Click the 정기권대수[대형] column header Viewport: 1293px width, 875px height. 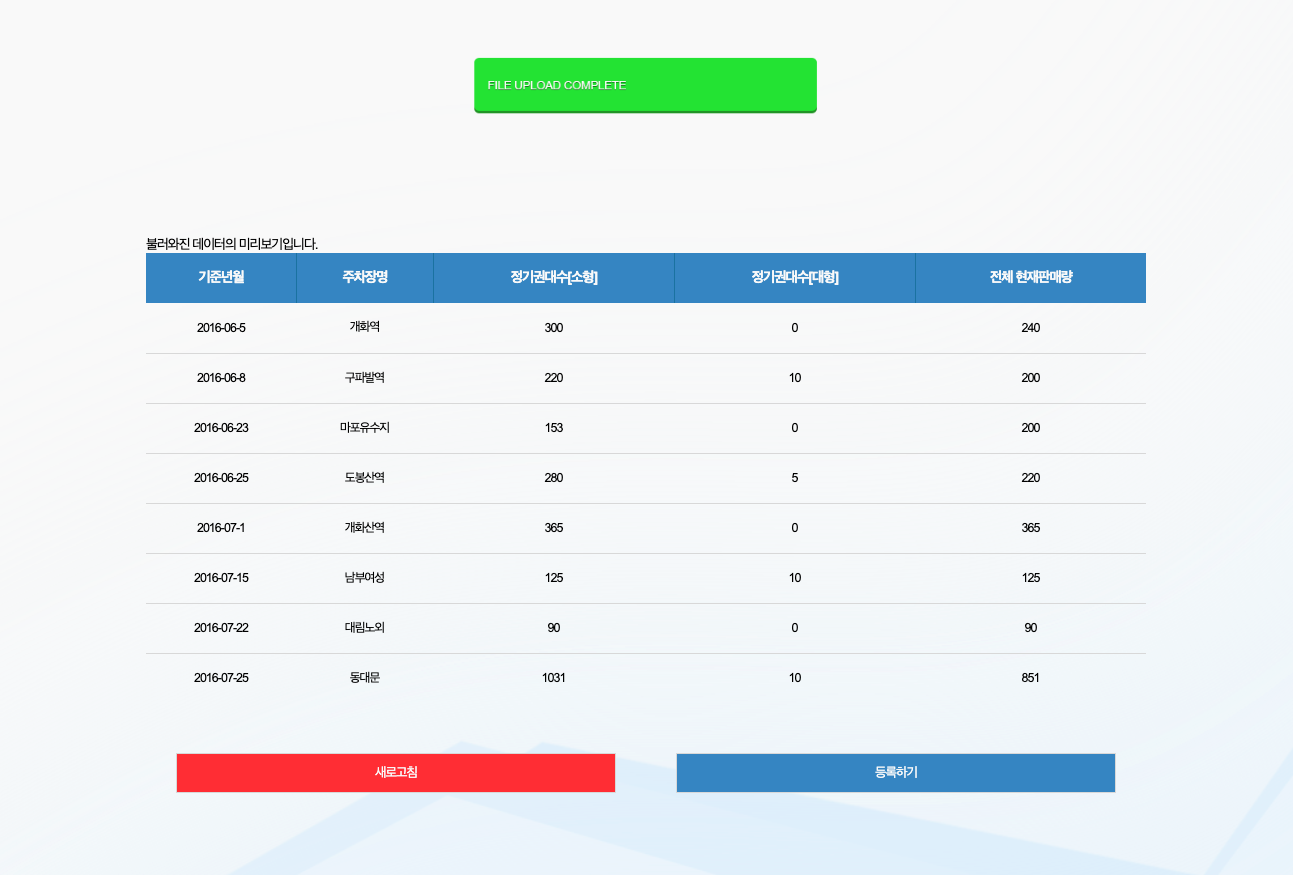pos(795,278)
